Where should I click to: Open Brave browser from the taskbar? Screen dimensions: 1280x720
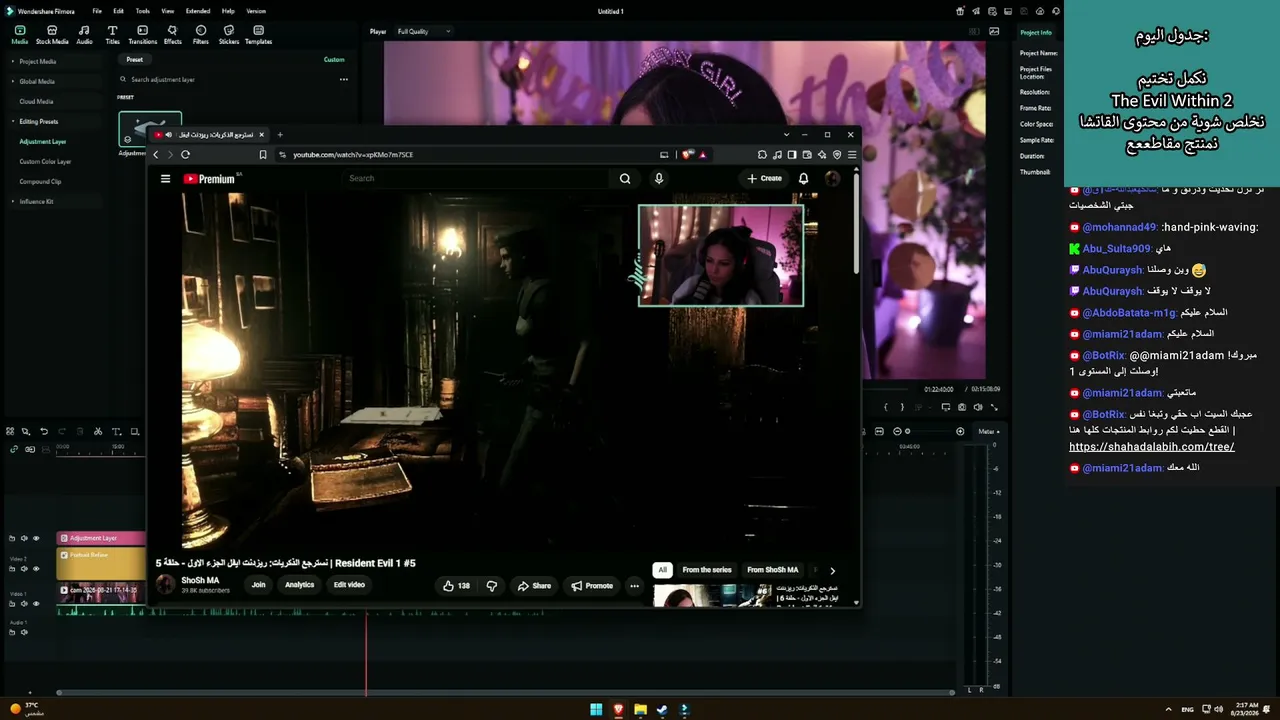(618, 710)
